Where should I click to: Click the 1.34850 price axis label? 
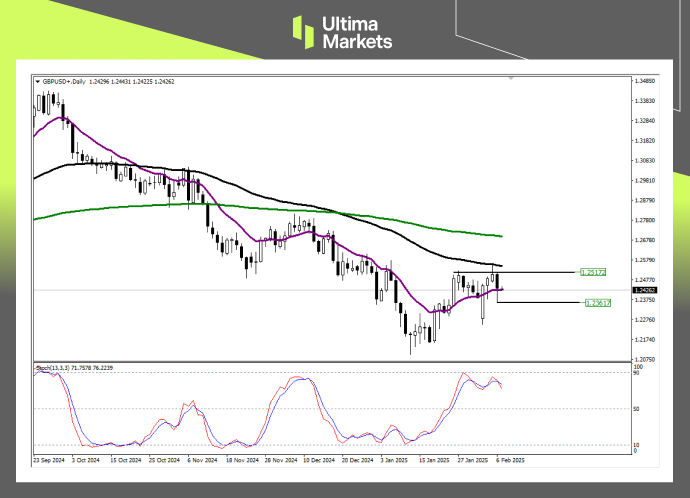coord(645,81)
